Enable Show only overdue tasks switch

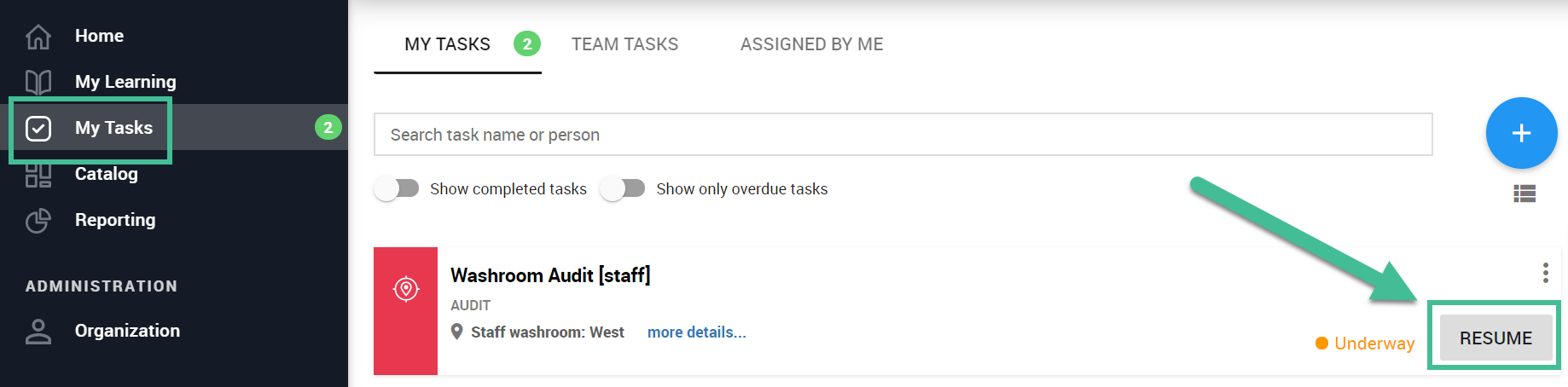tap(623, 188)
